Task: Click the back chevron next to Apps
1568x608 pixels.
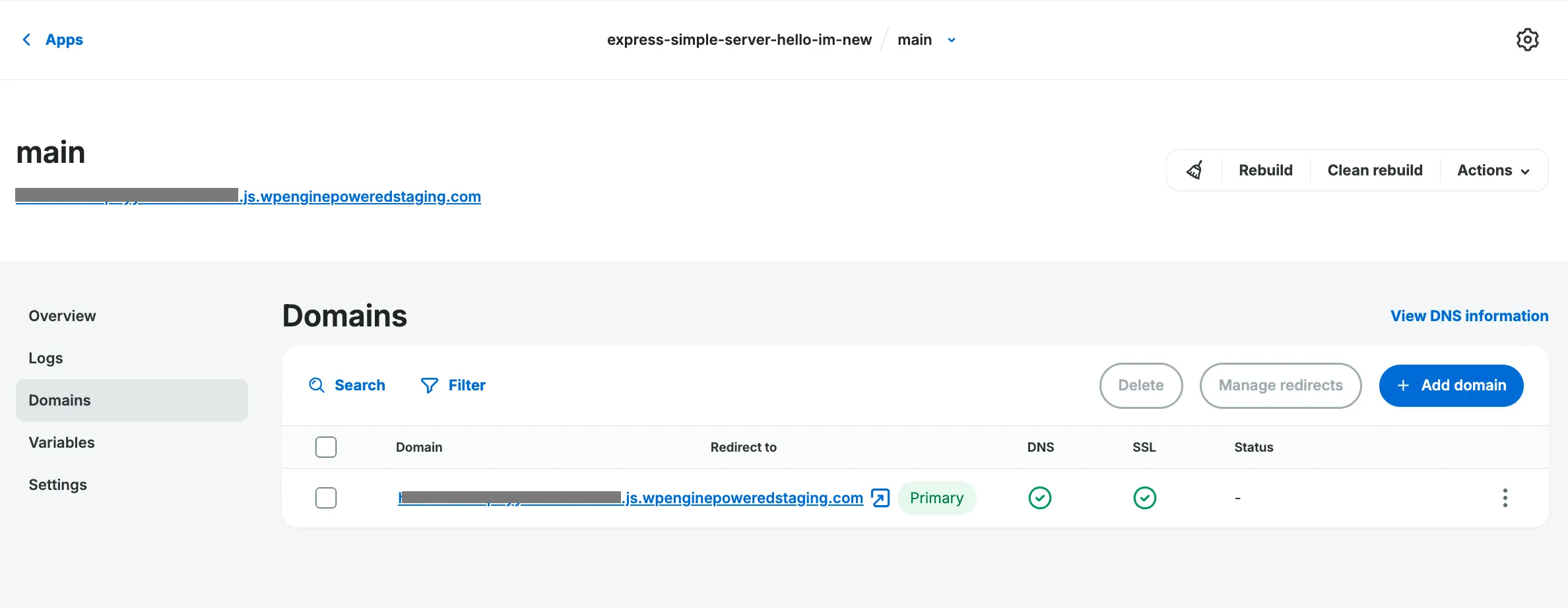Action: [x=26, y=40]
